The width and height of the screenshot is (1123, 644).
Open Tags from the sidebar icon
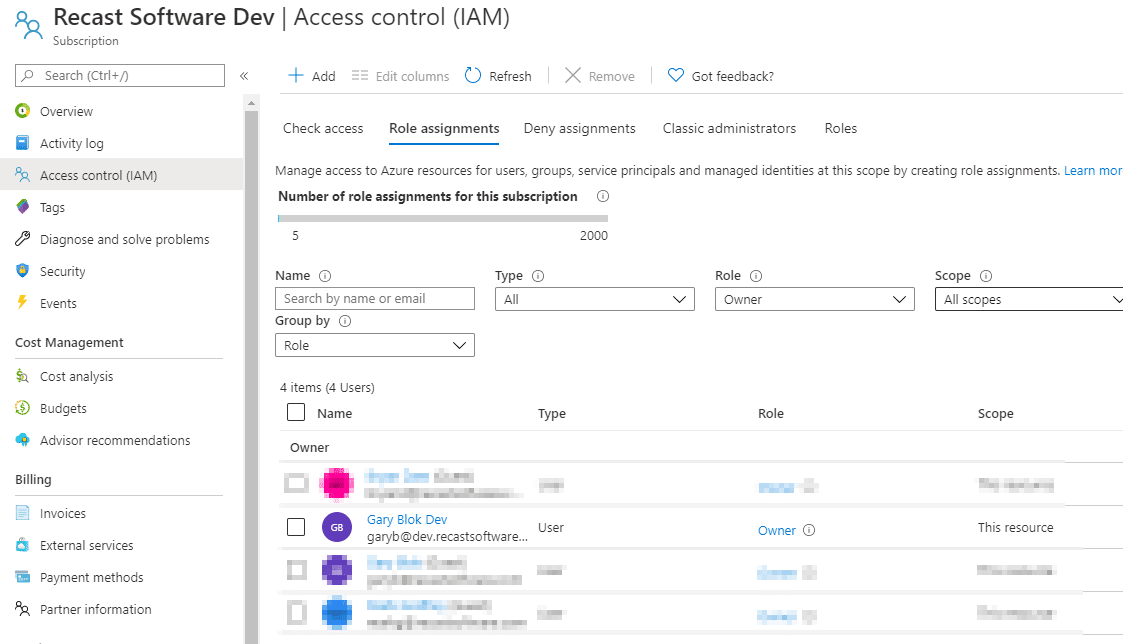(x=23, y=207)
